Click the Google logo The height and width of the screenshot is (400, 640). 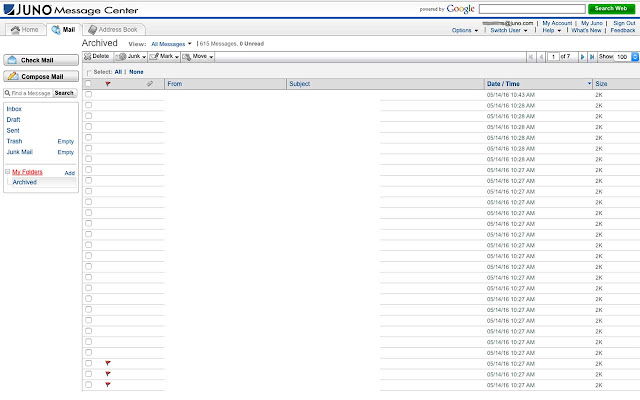(460, 9)
